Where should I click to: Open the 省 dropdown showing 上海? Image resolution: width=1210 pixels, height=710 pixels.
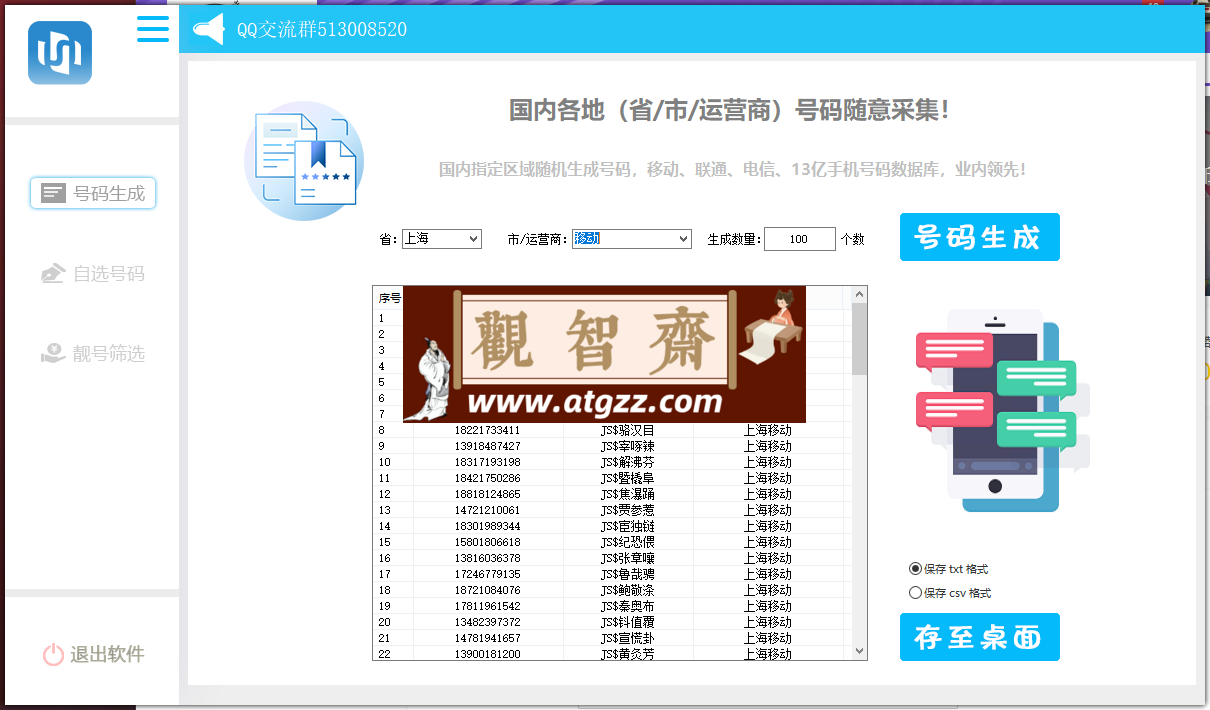coord(441,239)
